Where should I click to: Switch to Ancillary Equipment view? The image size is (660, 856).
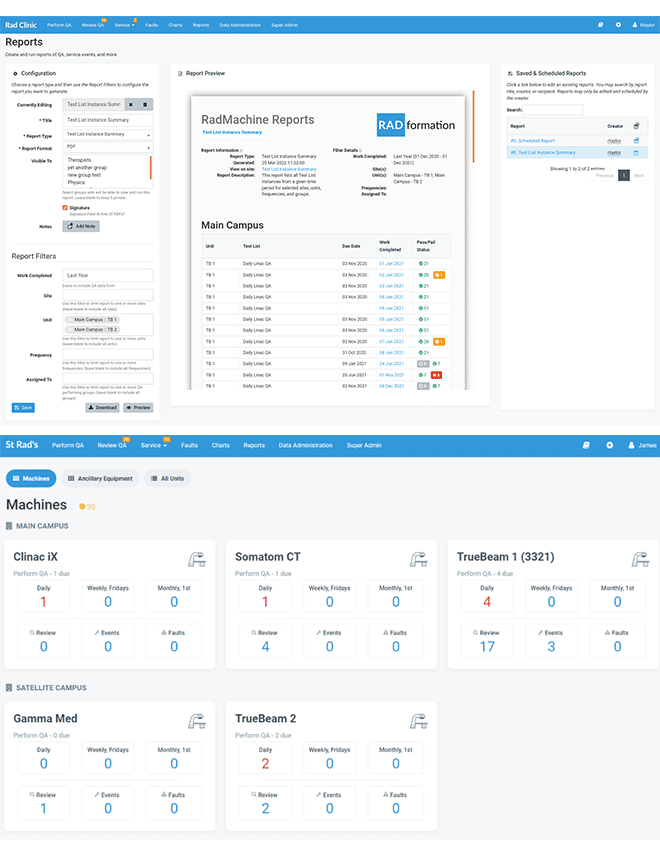pos(100,479)
